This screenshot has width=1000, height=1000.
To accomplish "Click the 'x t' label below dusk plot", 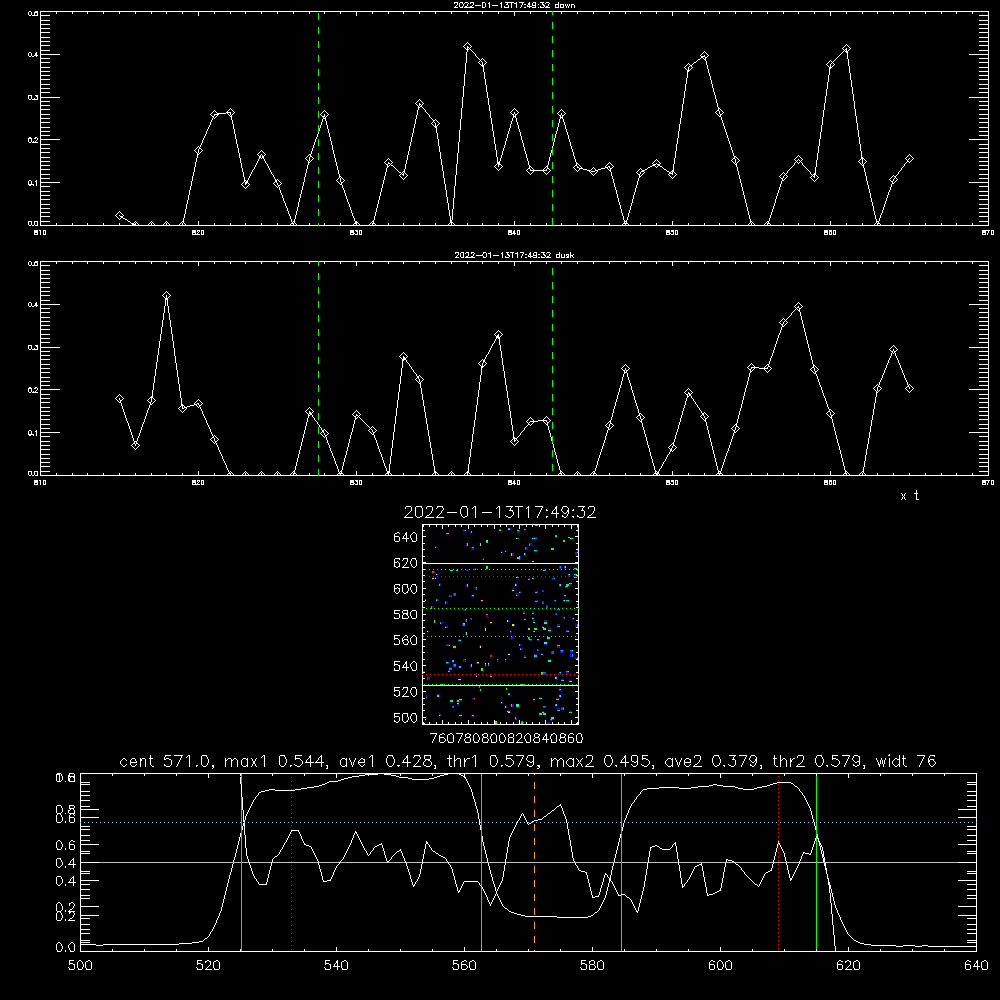I will (909, 496).
